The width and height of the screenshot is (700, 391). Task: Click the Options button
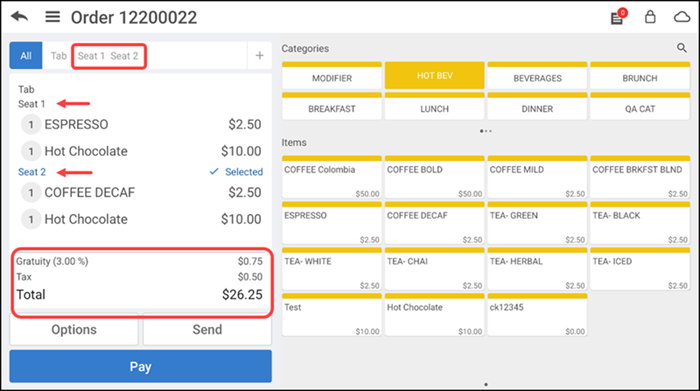point(74,329)
